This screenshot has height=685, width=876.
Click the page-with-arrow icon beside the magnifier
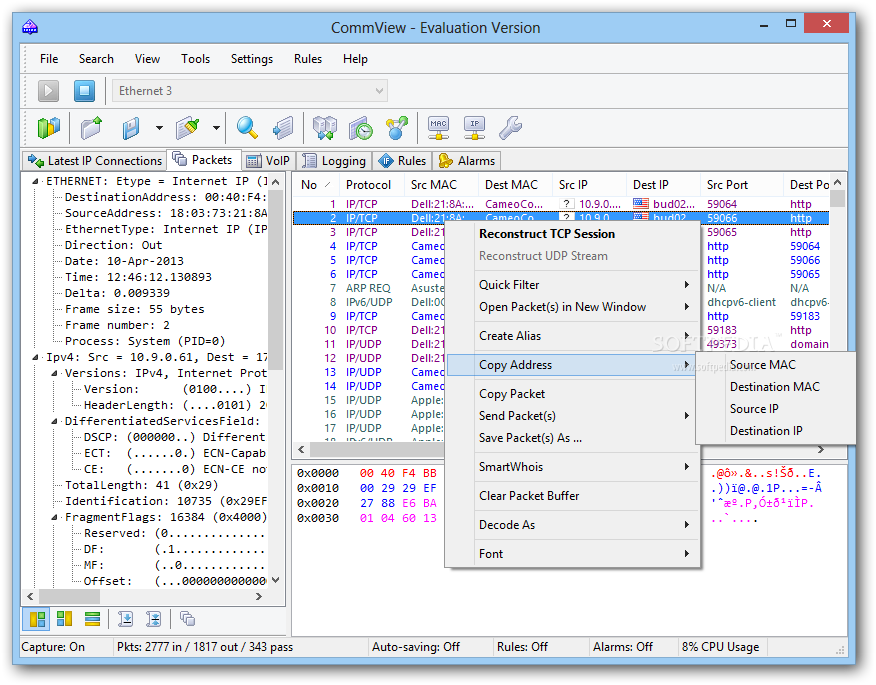point(283,128)
